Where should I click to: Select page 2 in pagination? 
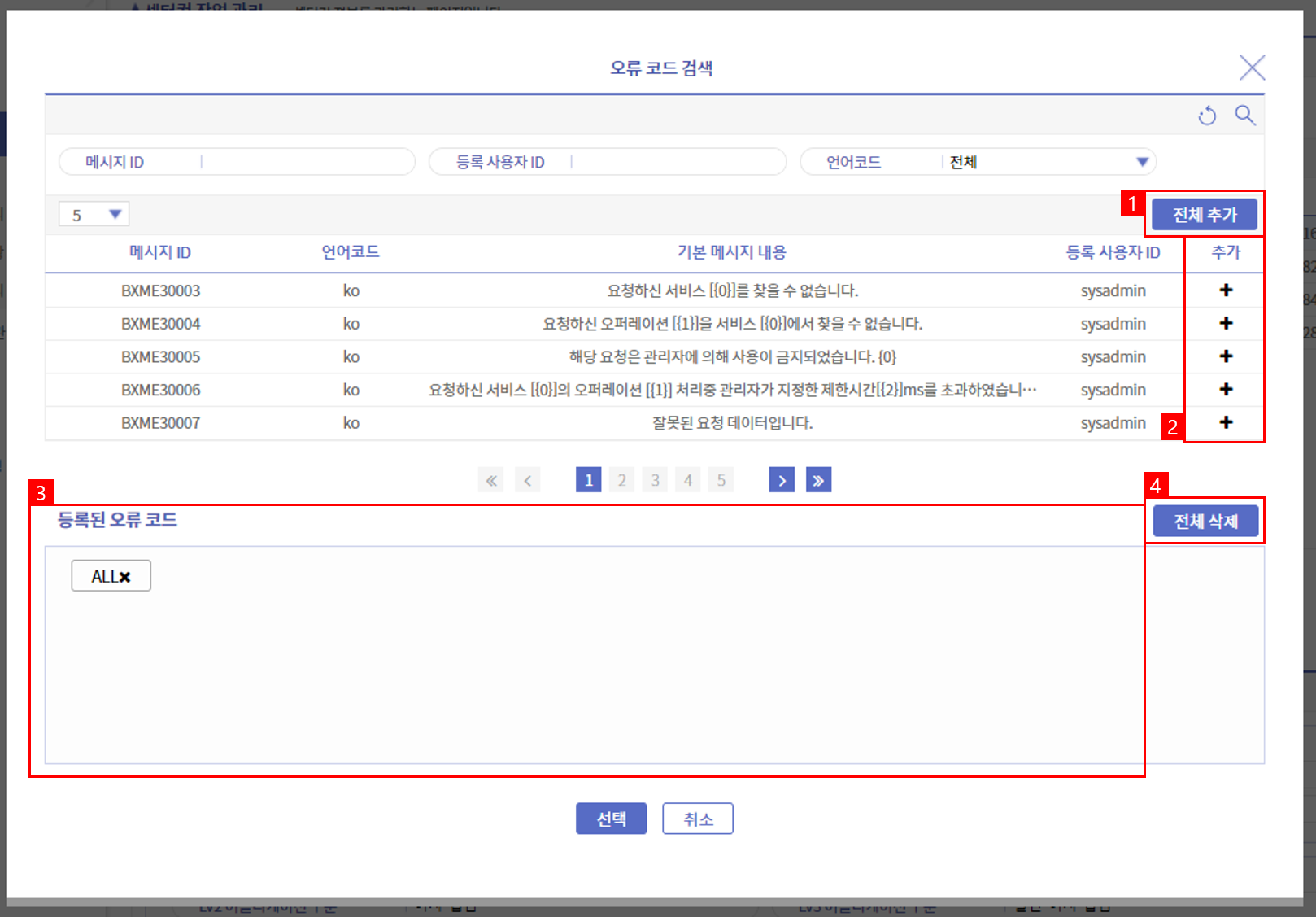pos(622,480)
